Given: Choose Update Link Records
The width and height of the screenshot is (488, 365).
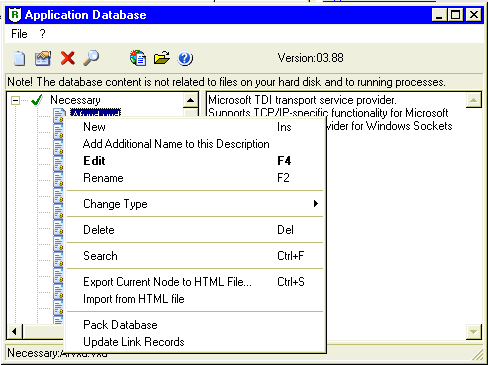Looking at the screenshot, I should [x=196, y=342].
